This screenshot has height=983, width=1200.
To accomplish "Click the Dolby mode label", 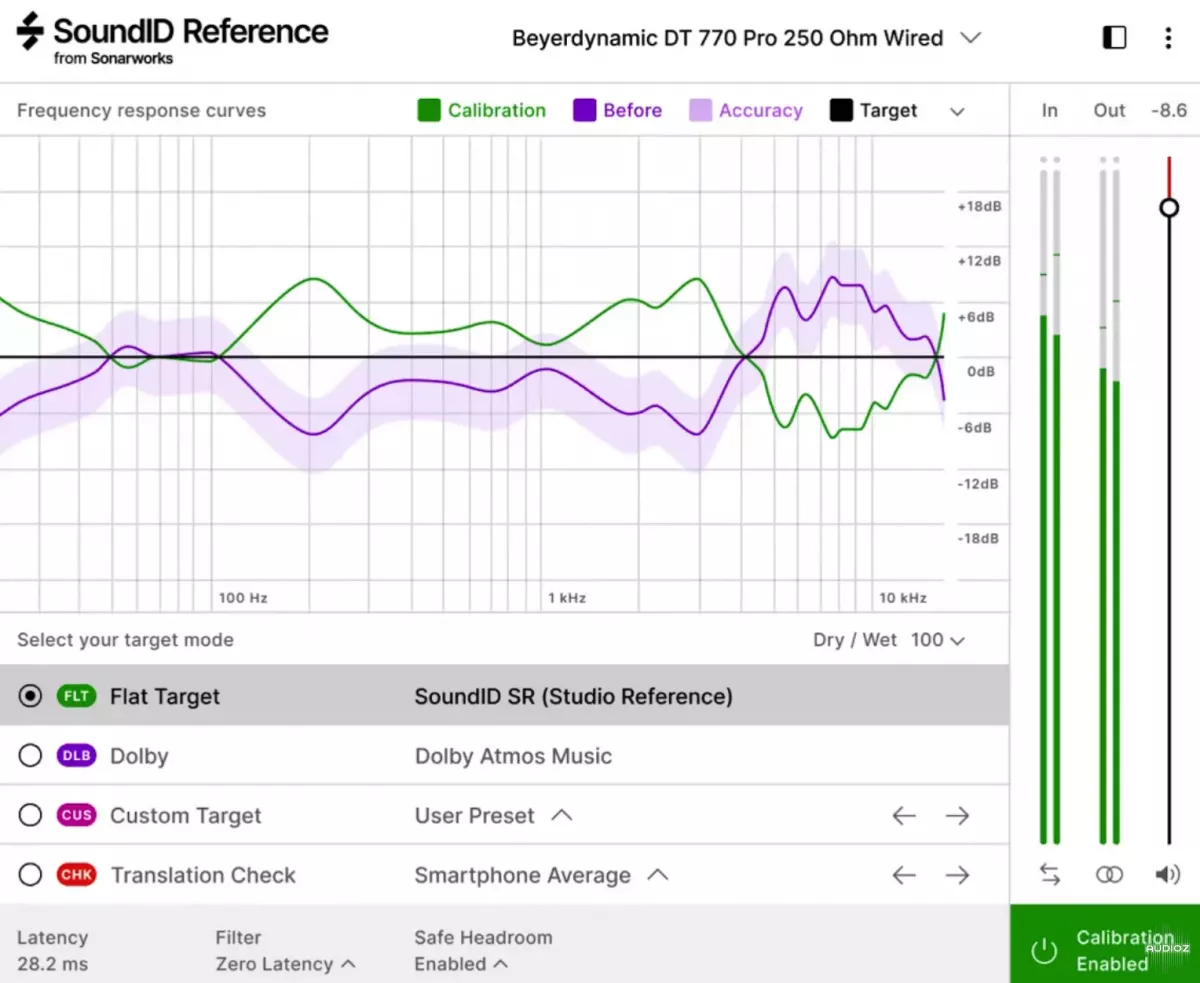I will click(139, 757).
